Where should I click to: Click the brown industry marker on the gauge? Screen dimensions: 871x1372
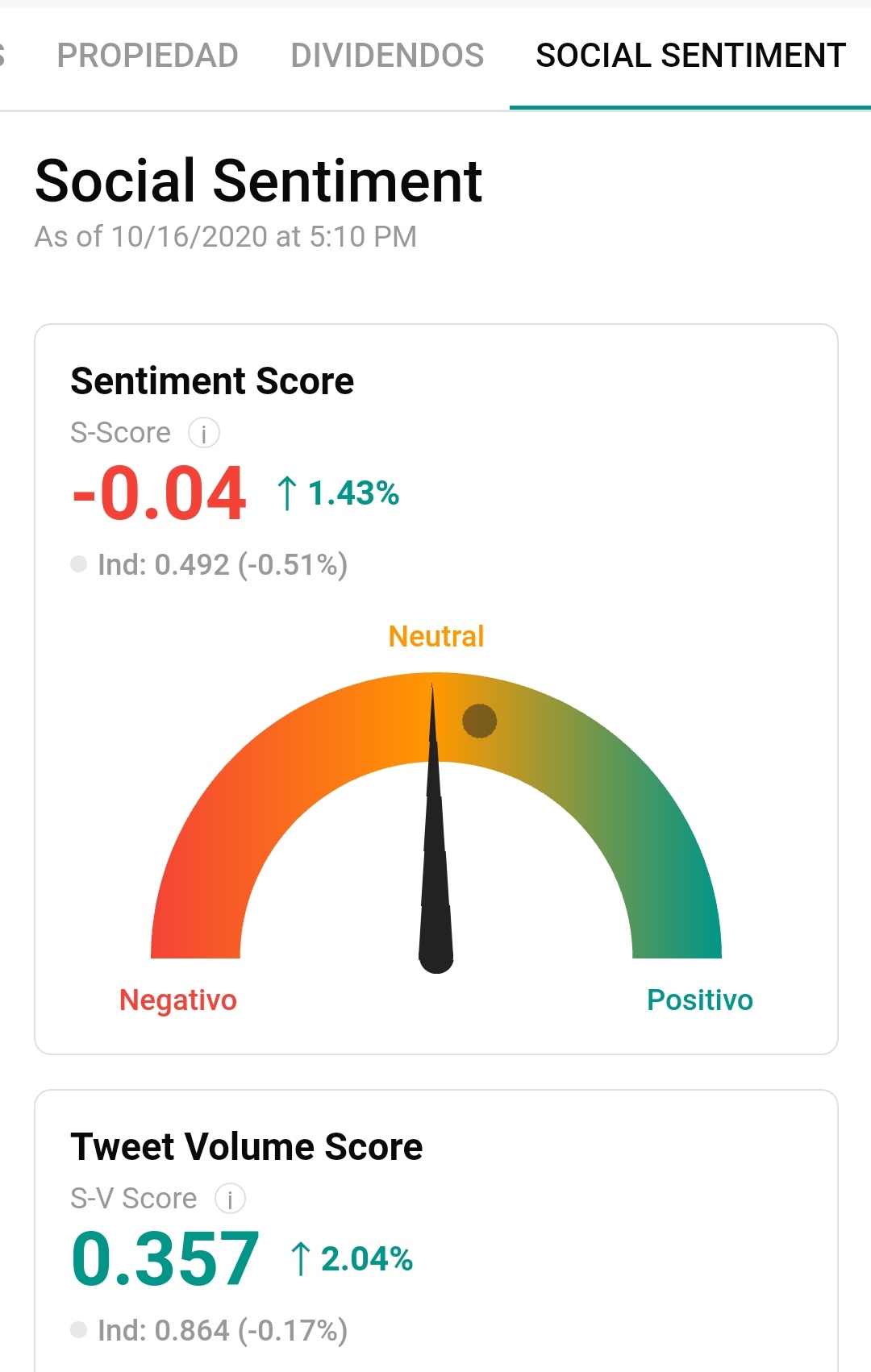click(x=479, y=721)
